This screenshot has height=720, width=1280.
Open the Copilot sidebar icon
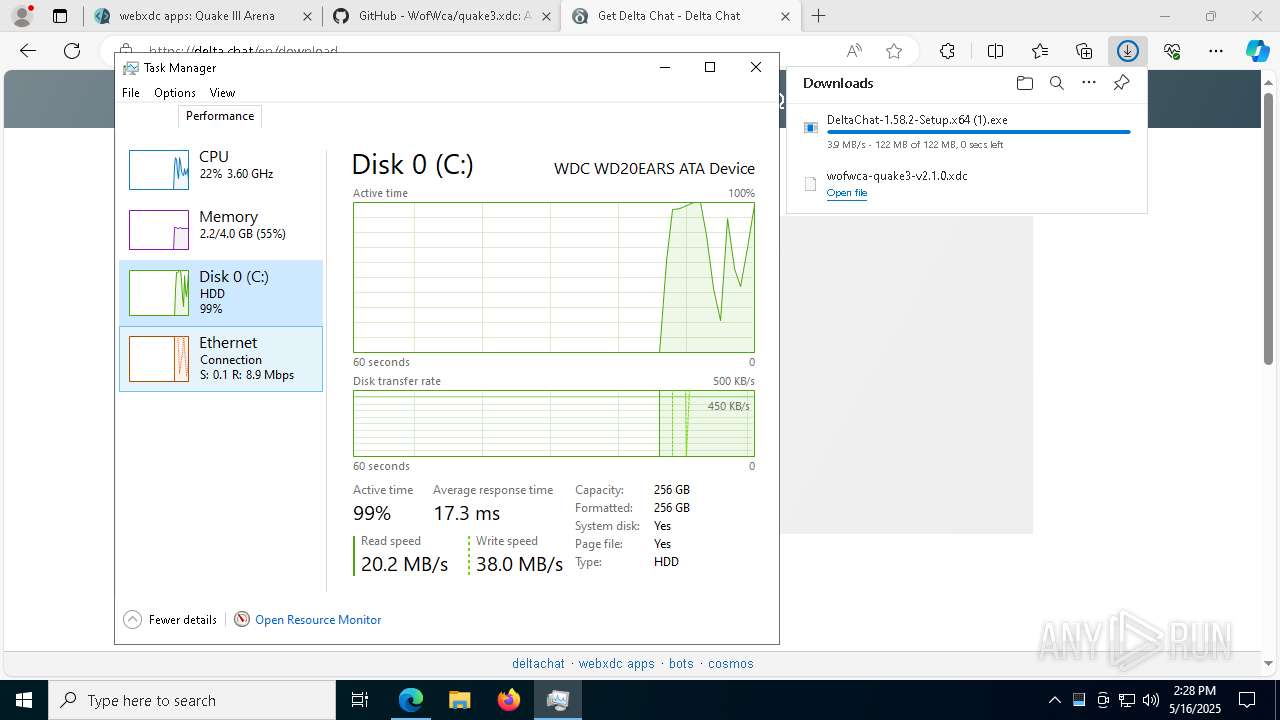1258,51
